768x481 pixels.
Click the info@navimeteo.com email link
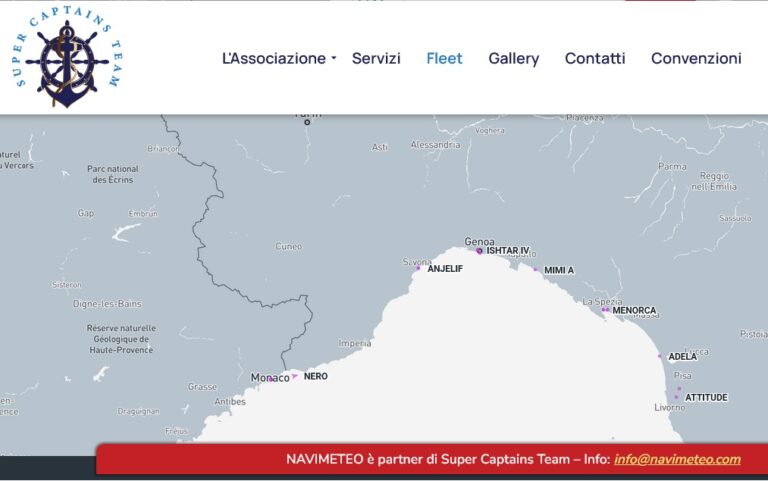tap(677, 459)
